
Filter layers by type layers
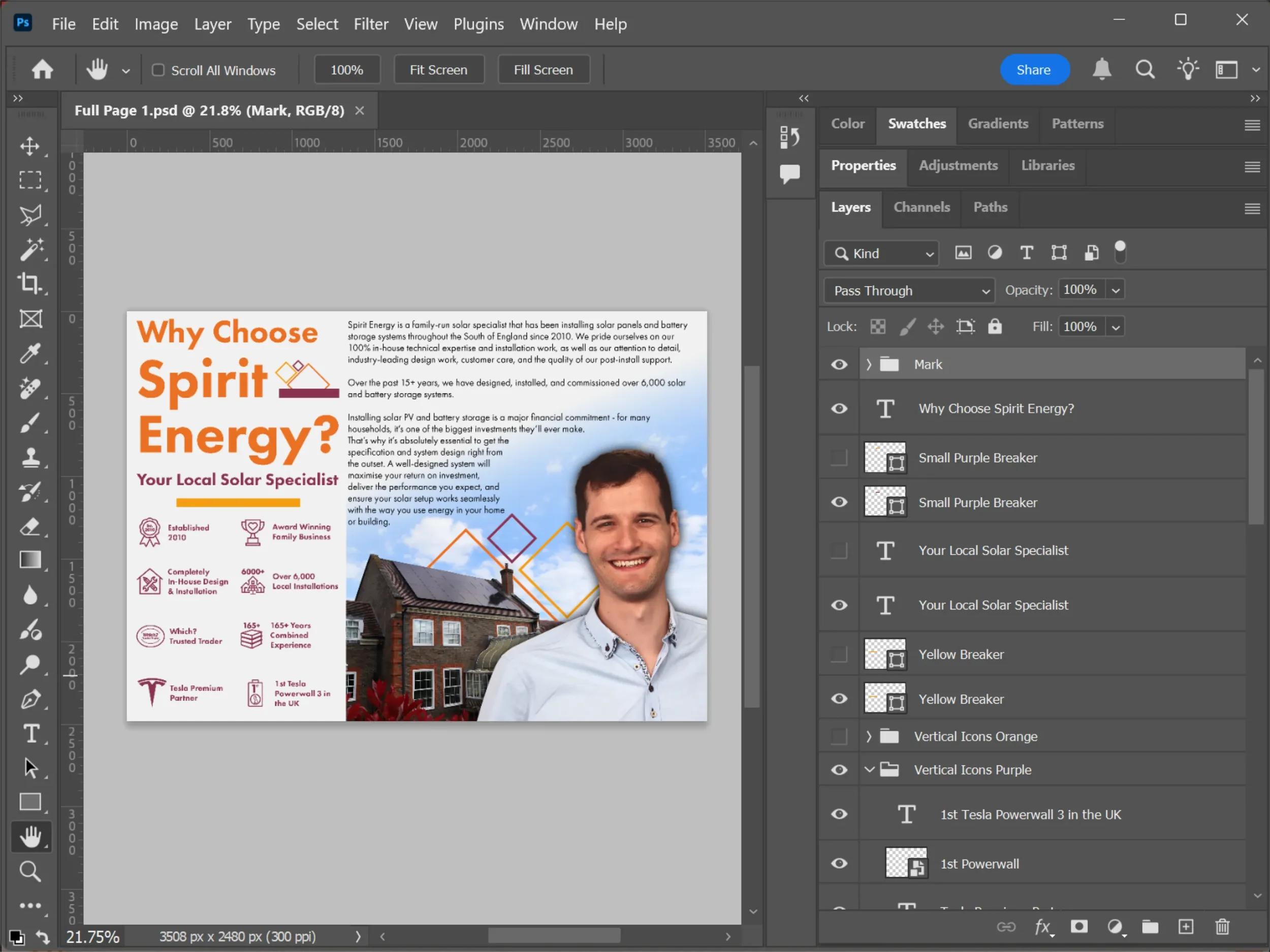1027,253
